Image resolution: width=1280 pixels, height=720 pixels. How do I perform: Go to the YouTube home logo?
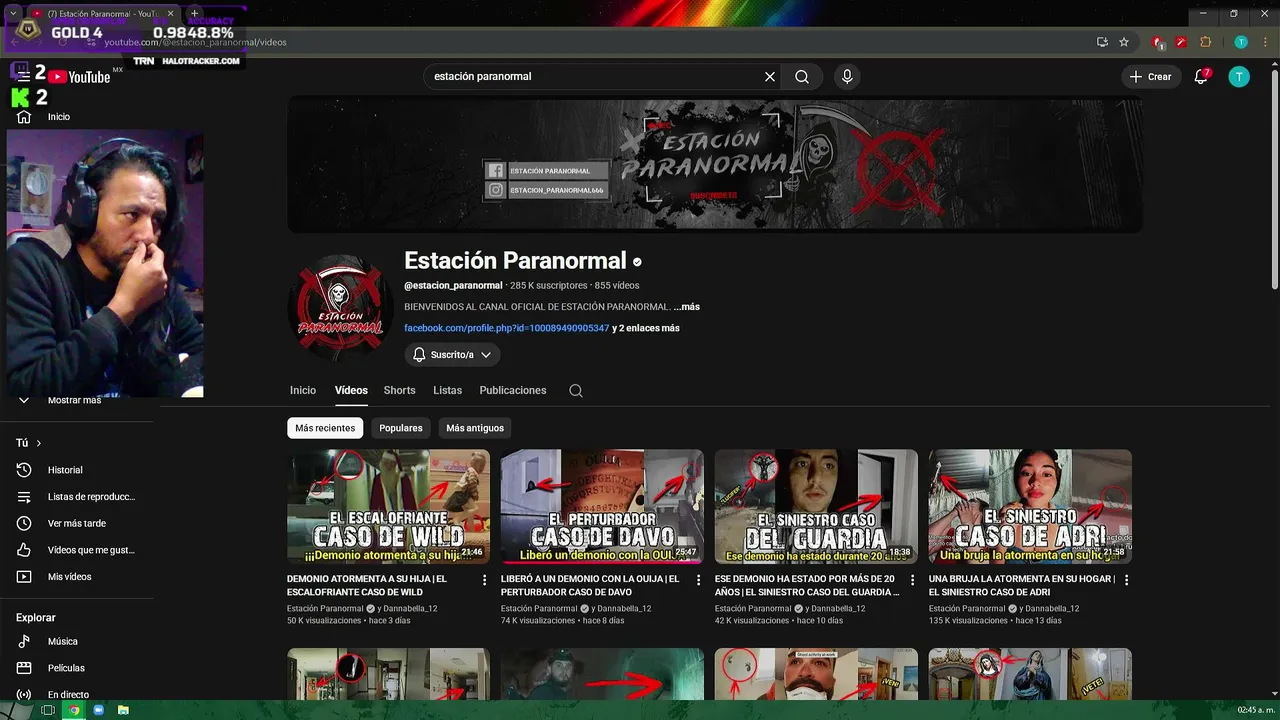[79, 77]
